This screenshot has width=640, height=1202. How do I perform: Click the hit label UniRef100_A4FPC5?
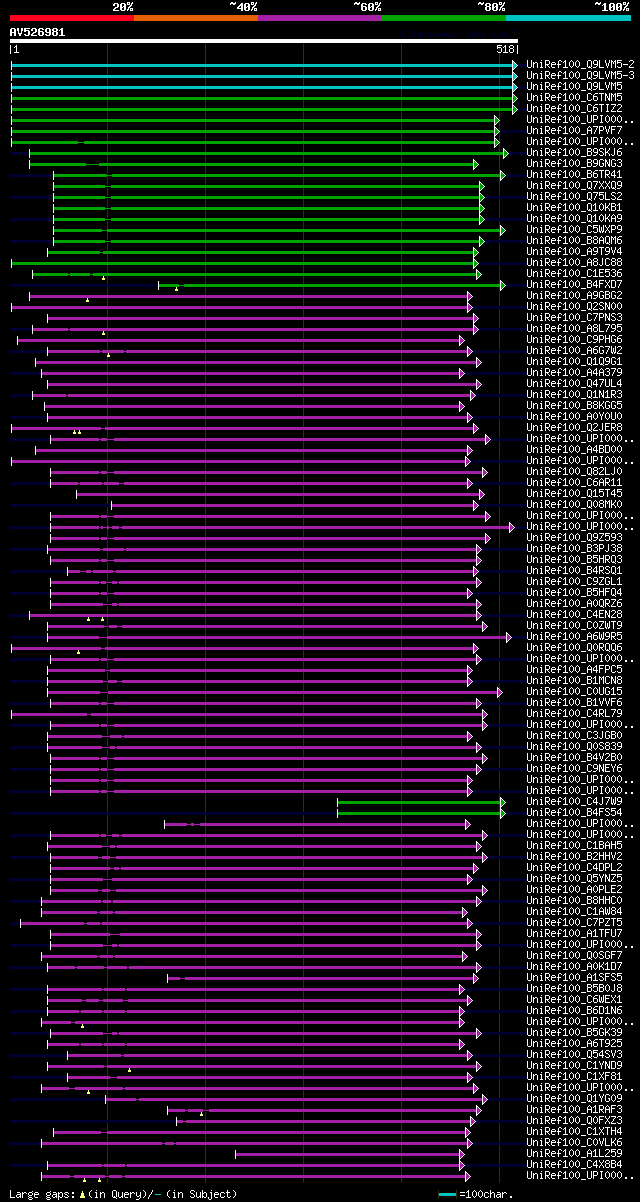click(575, 669)
